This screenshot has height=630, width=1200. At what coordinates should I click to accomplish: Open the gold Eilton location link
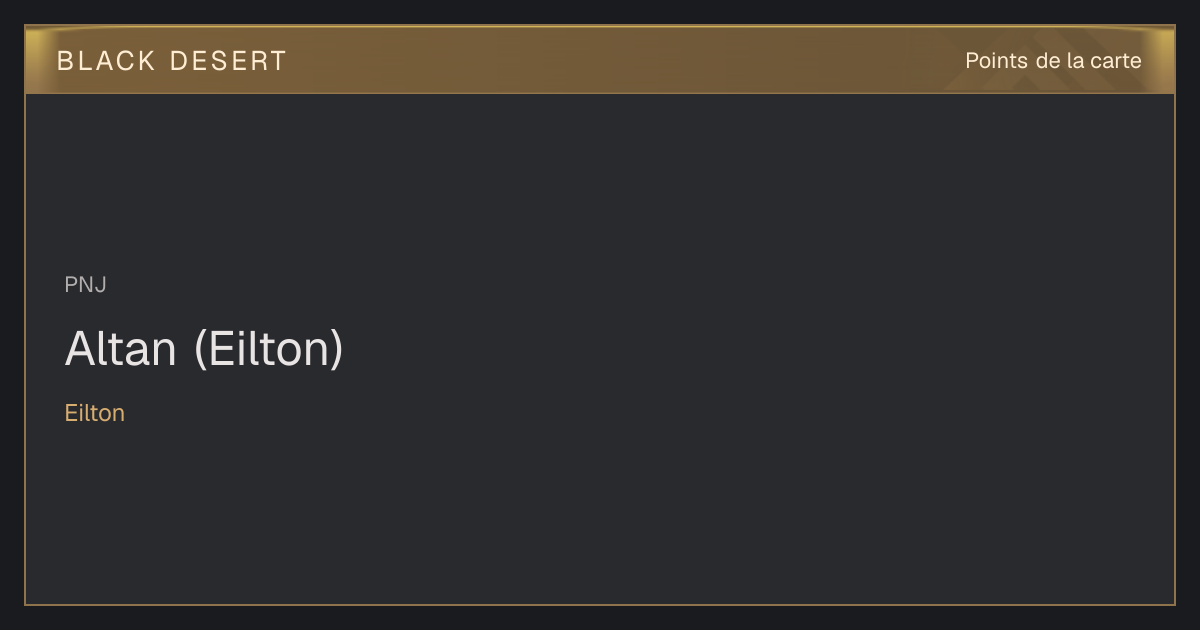click(x=95, y=413)
